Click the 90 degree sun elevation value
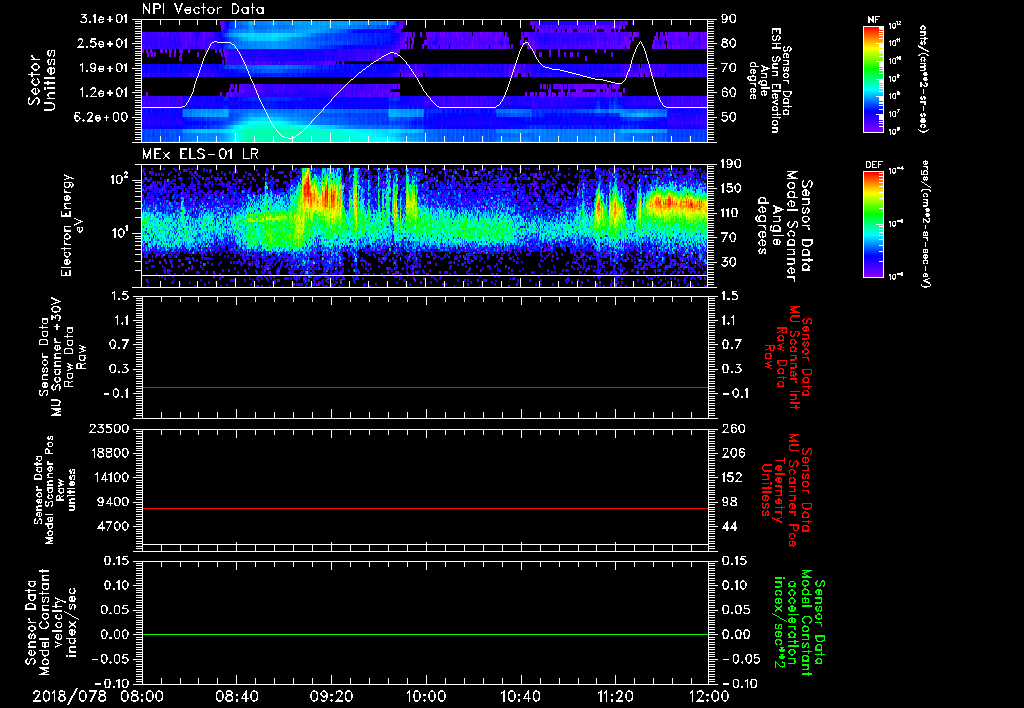This screenshot has height=708, width=1024. [x=728, y=19]
